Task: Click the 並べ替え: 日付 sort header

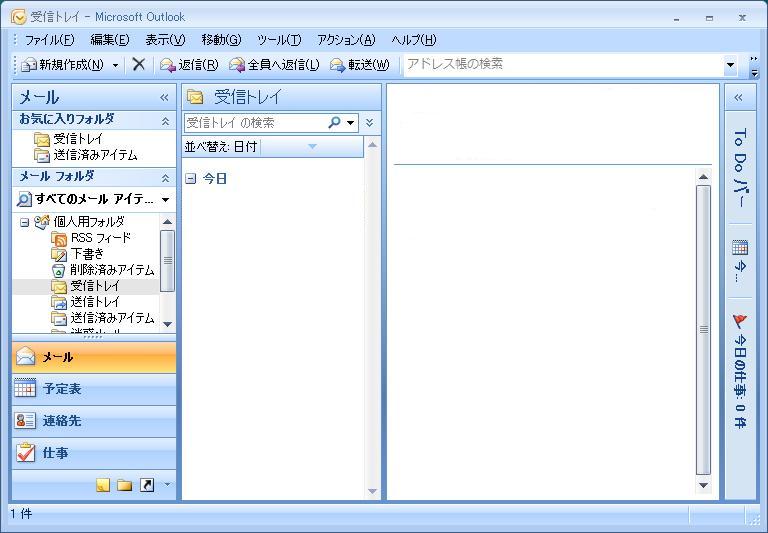Action: [x=222, y=146]
